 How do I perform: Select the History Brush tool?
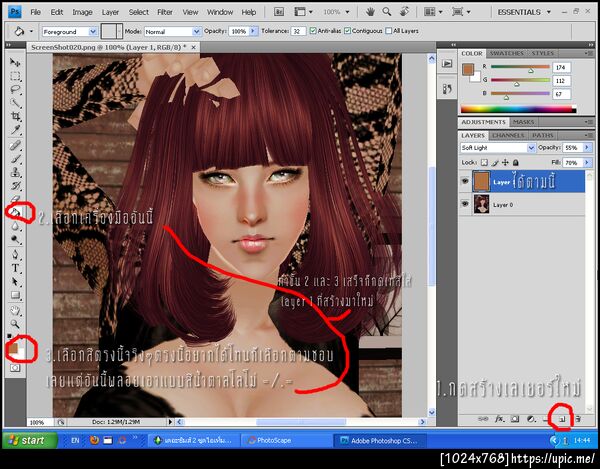15,186
